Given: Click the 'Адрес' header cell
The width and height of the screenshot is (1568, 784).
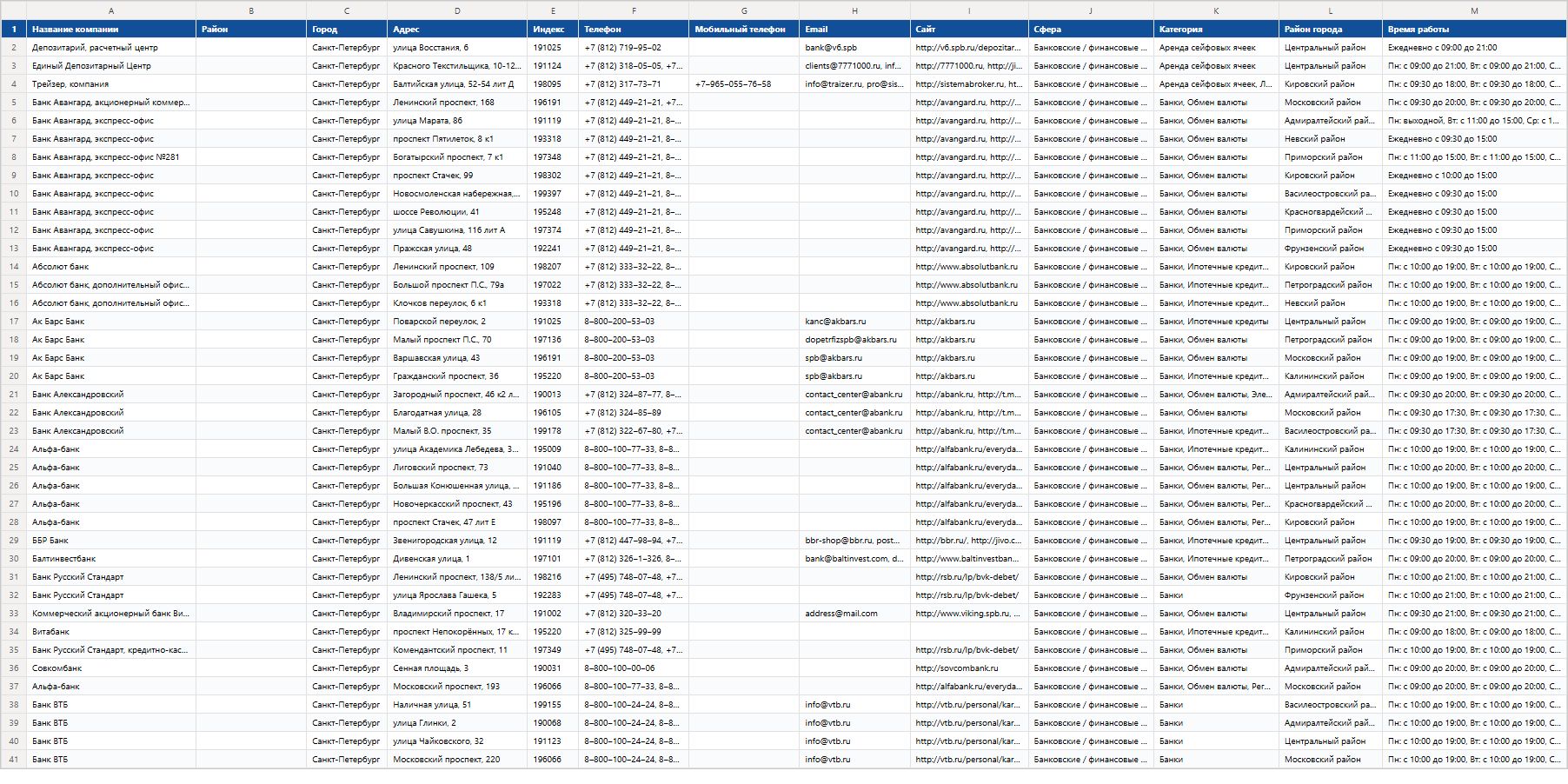Looking at the screenshot, I should [x=457, y=29].
